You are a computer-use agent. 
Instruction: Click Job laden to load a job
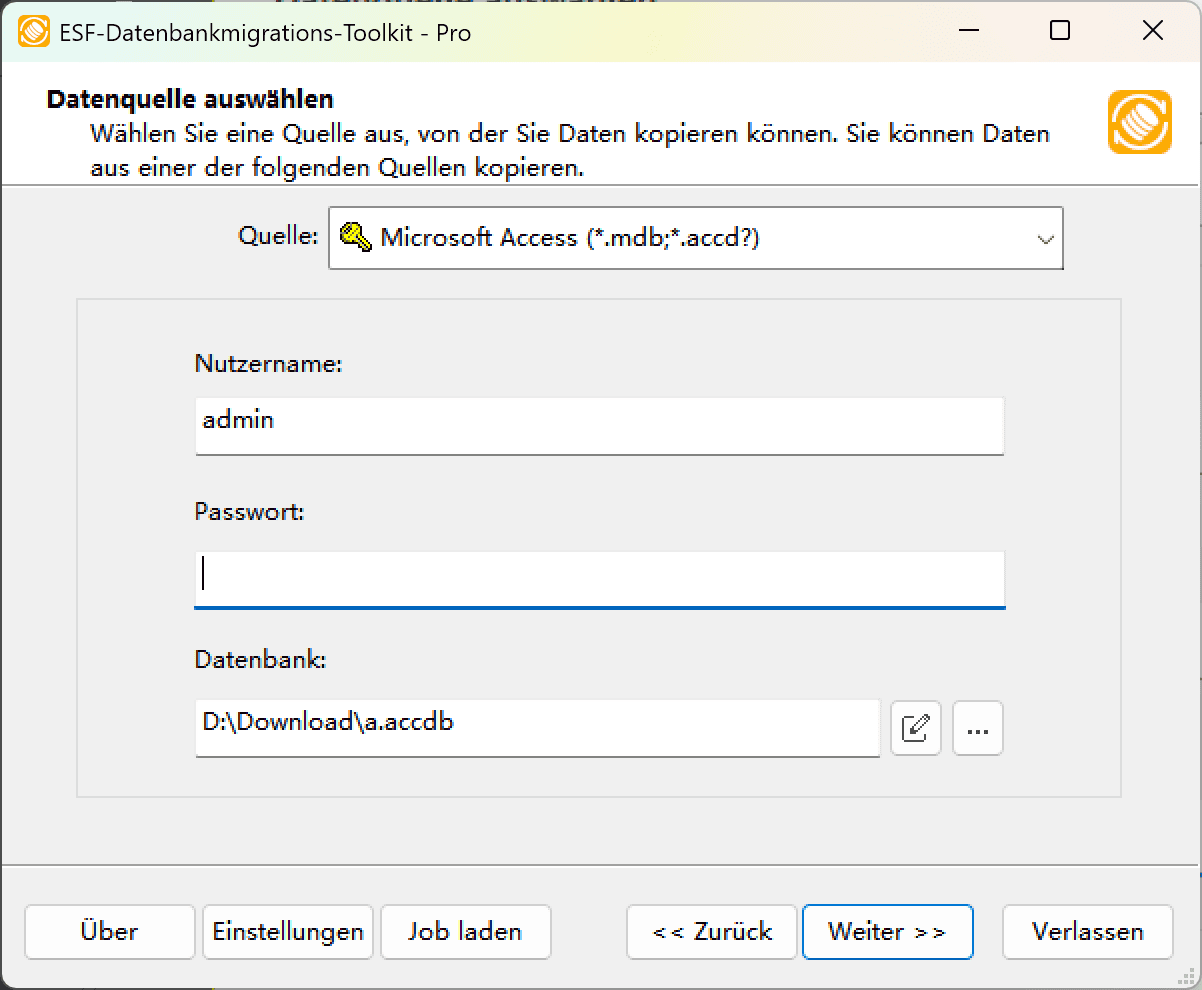[x=465, y=931]
